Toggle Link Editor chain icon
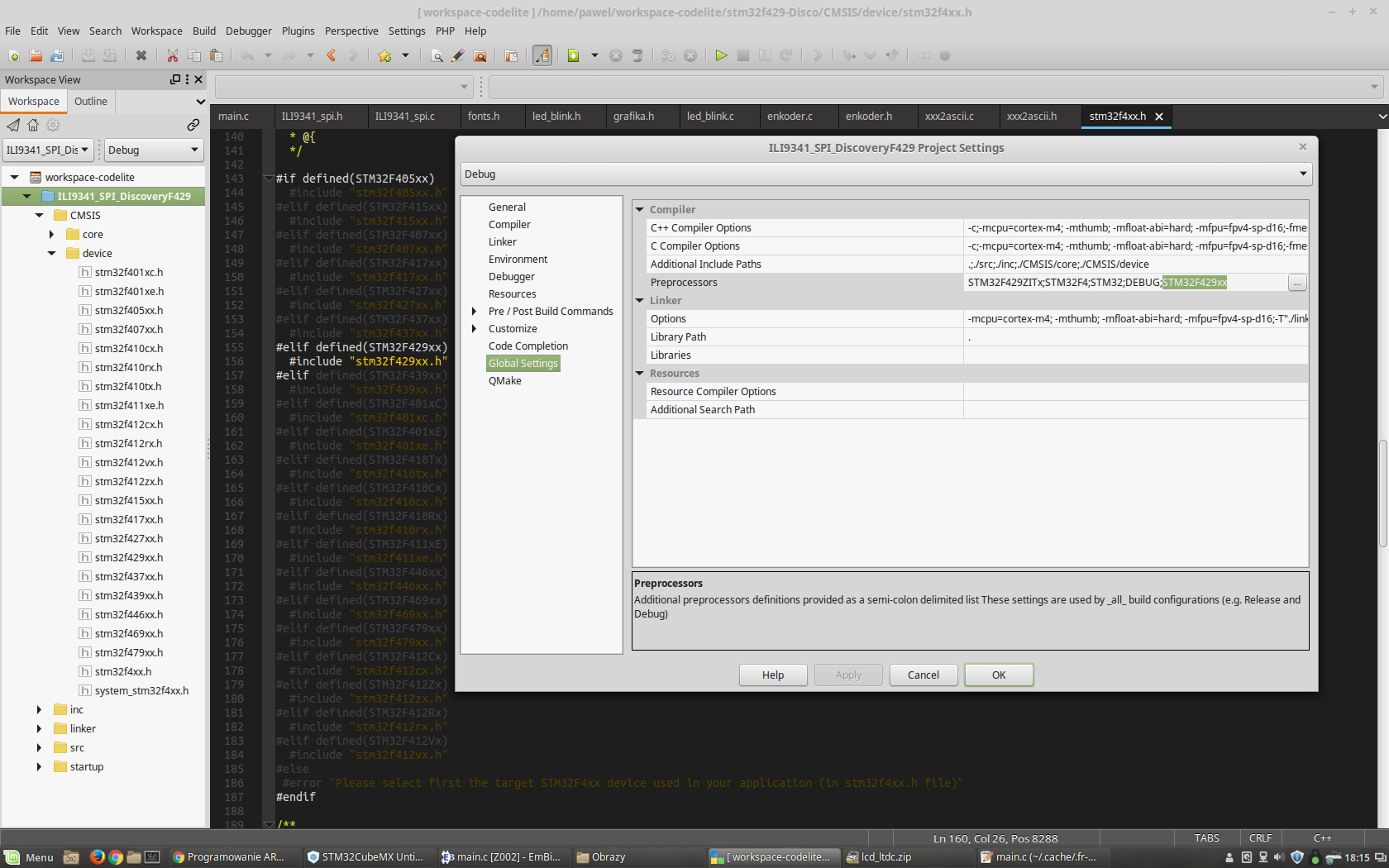The image size is (1389, 868). 193,125
